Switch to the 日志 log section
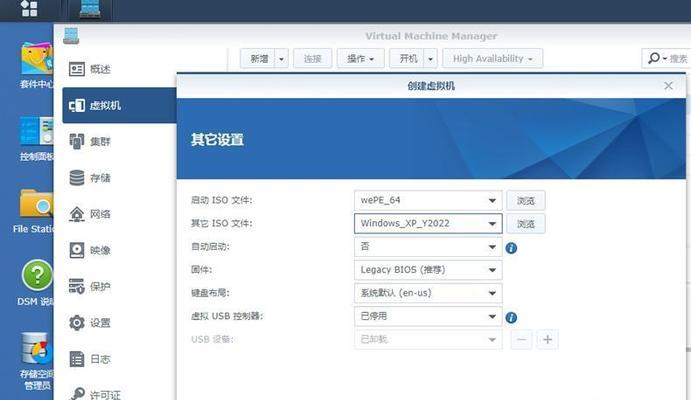The width and height of the screenshot is (691, 400). (x=100, y=359)
